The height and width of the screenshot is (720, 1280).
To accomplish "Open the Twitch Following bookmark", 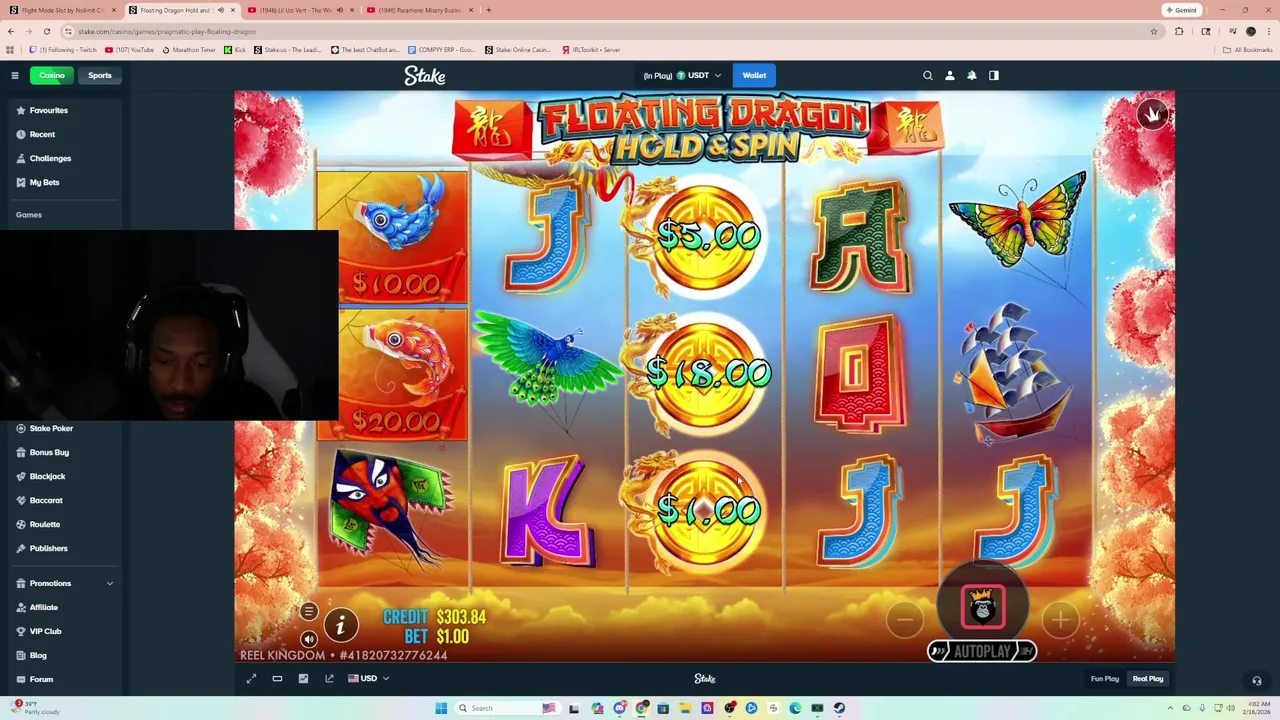I will 63,49.
